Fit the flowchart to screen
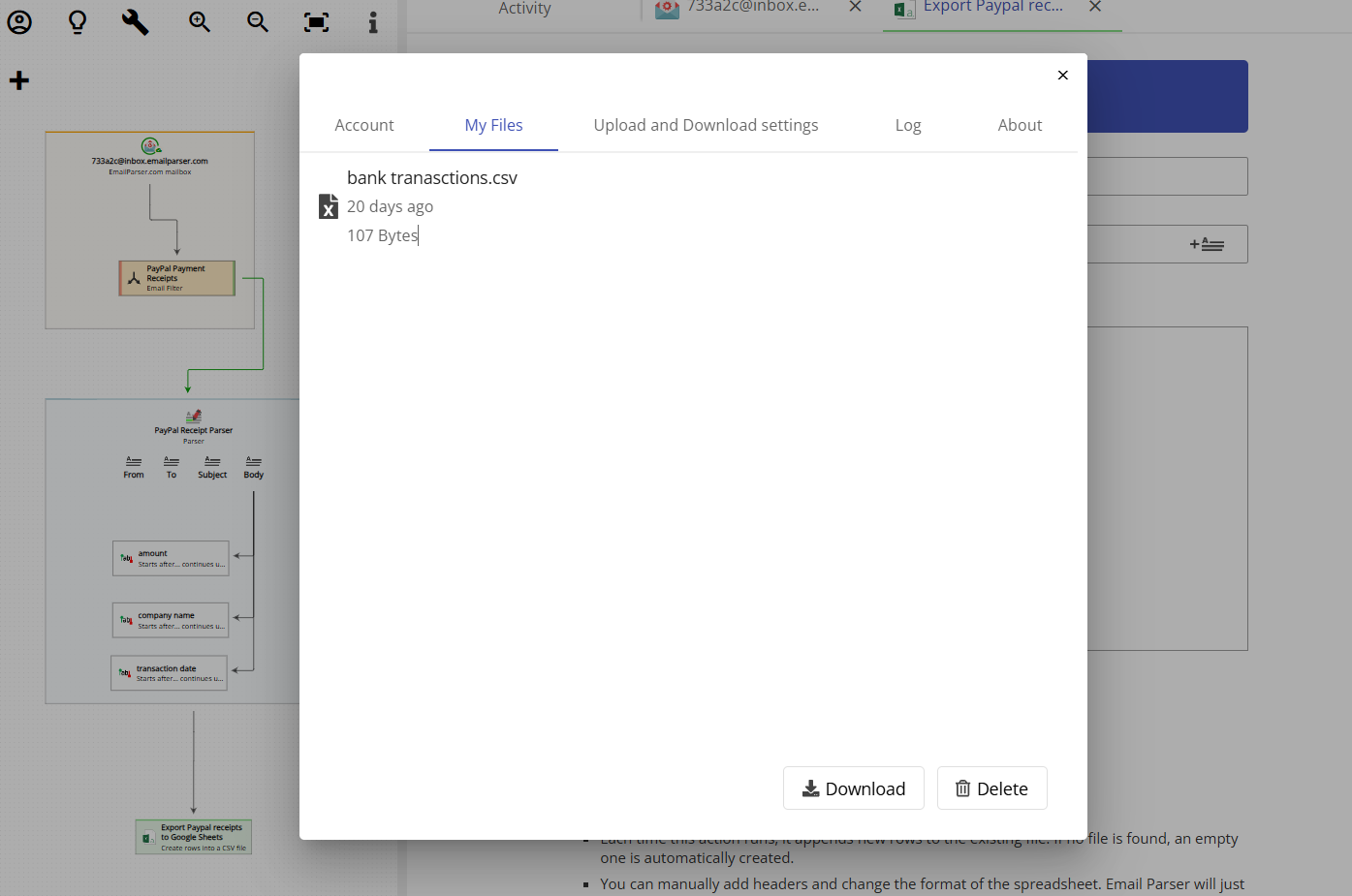Viewport: 1352px width, 896px height. (x=316, y=21)
